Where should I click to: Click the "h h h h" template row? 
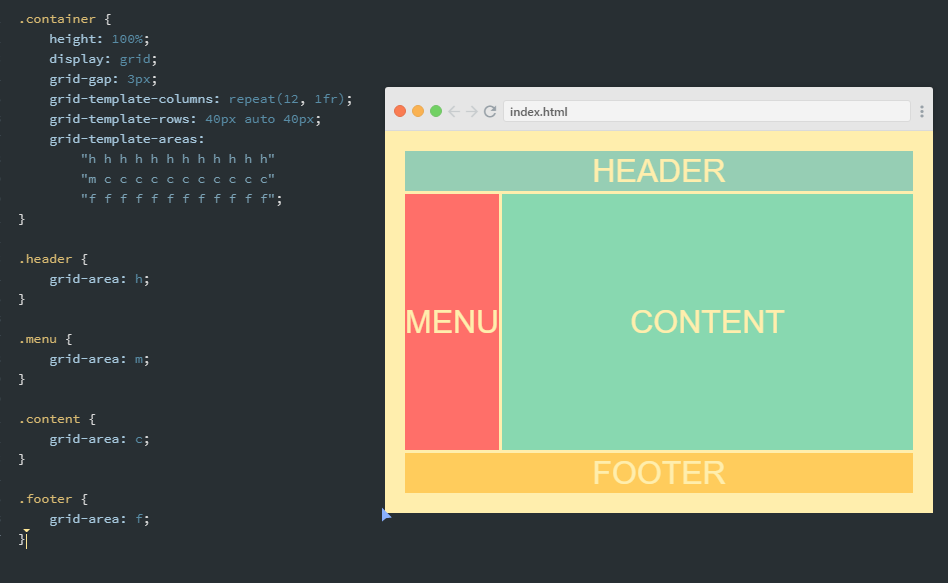click(x=178, y=159)
